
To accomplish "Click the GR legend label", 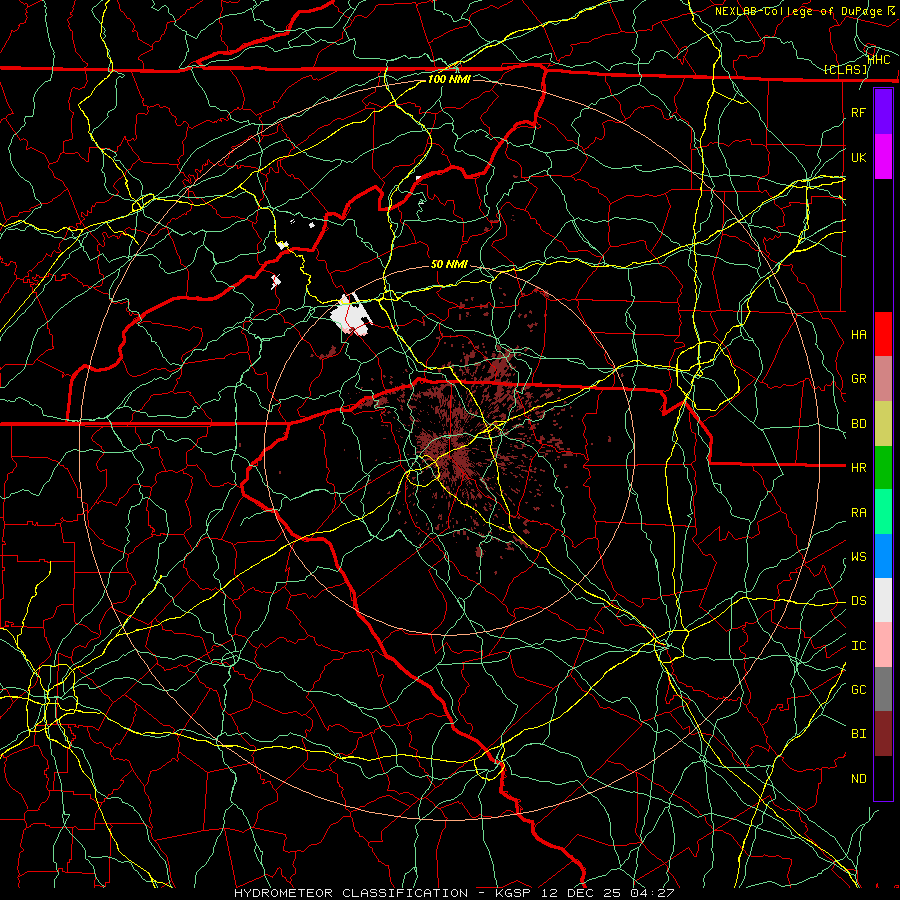I will [858, 379].
